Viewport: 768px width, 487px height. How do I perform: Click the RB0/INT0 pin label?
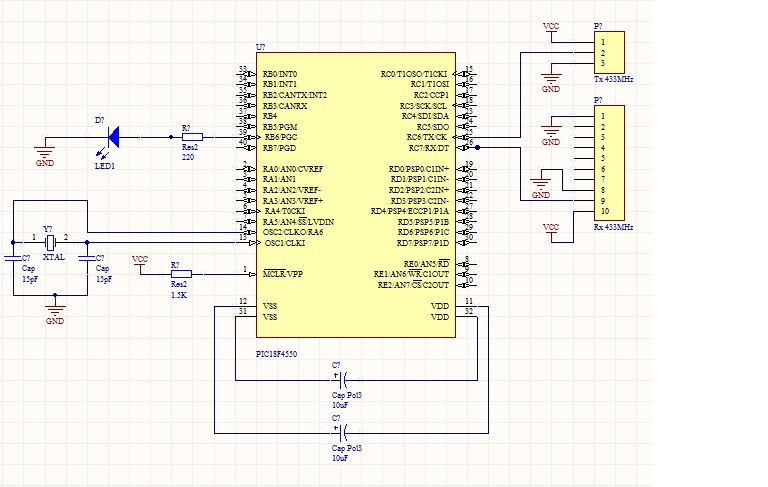point(280,74)
